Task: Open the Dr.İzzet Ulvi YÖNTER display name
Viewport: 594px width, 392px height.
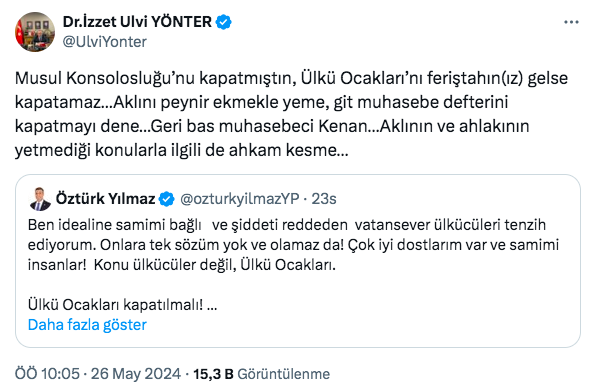Action: (137, 22)
